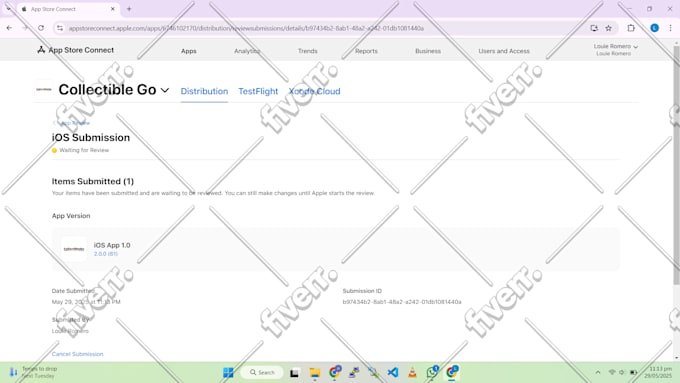Go to Users and Access
This screenshot has height=383, width=680.
point(504,51)
